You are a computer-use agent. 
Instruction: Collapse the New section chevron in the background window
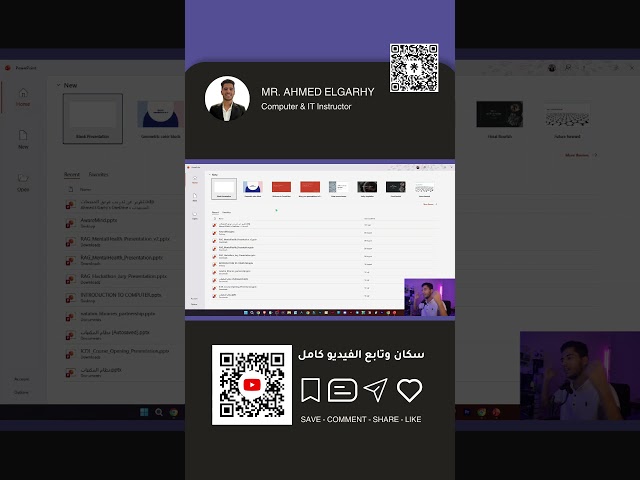point(58,85)
